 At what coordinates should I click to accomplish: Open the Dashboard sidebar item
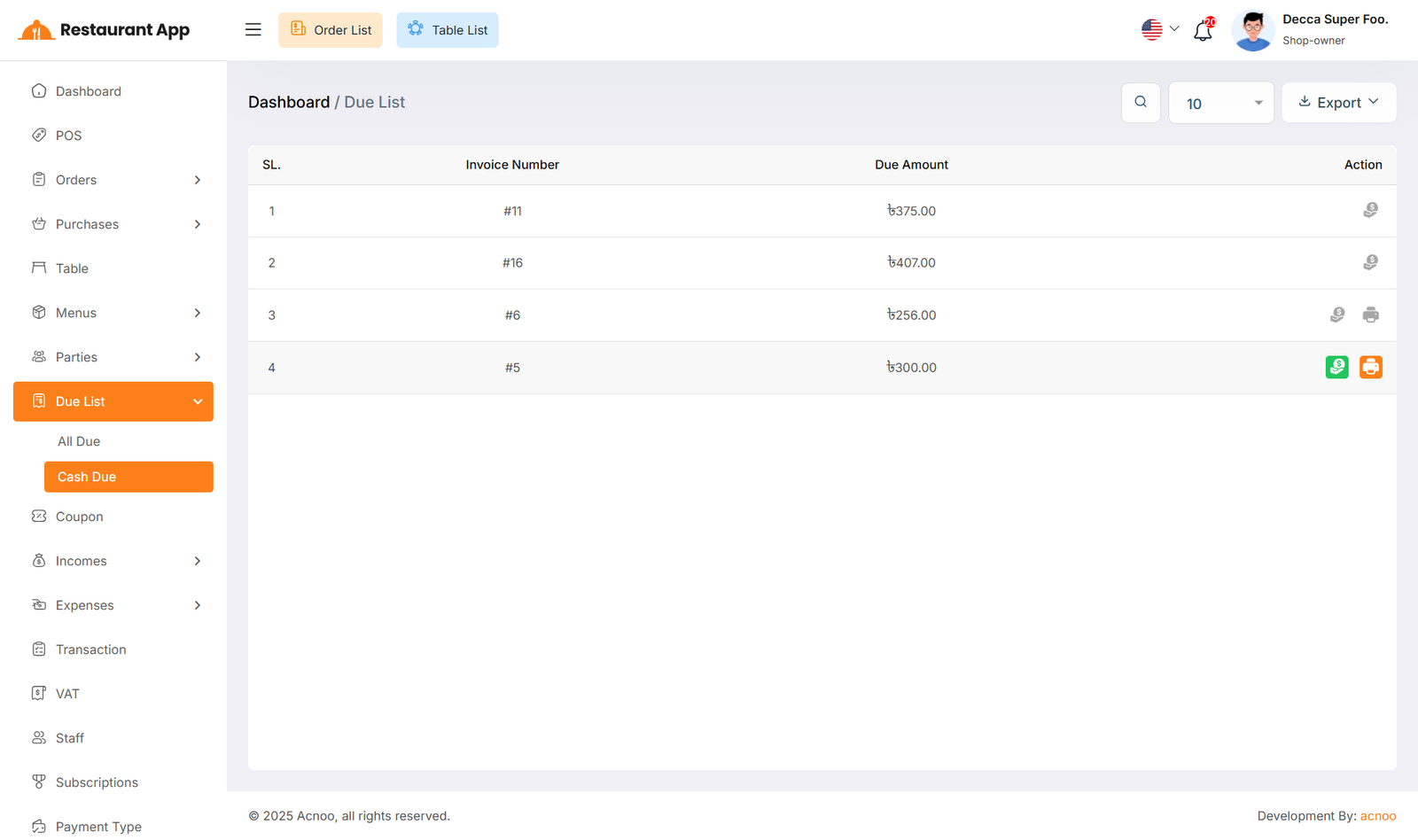coord(89,91)
